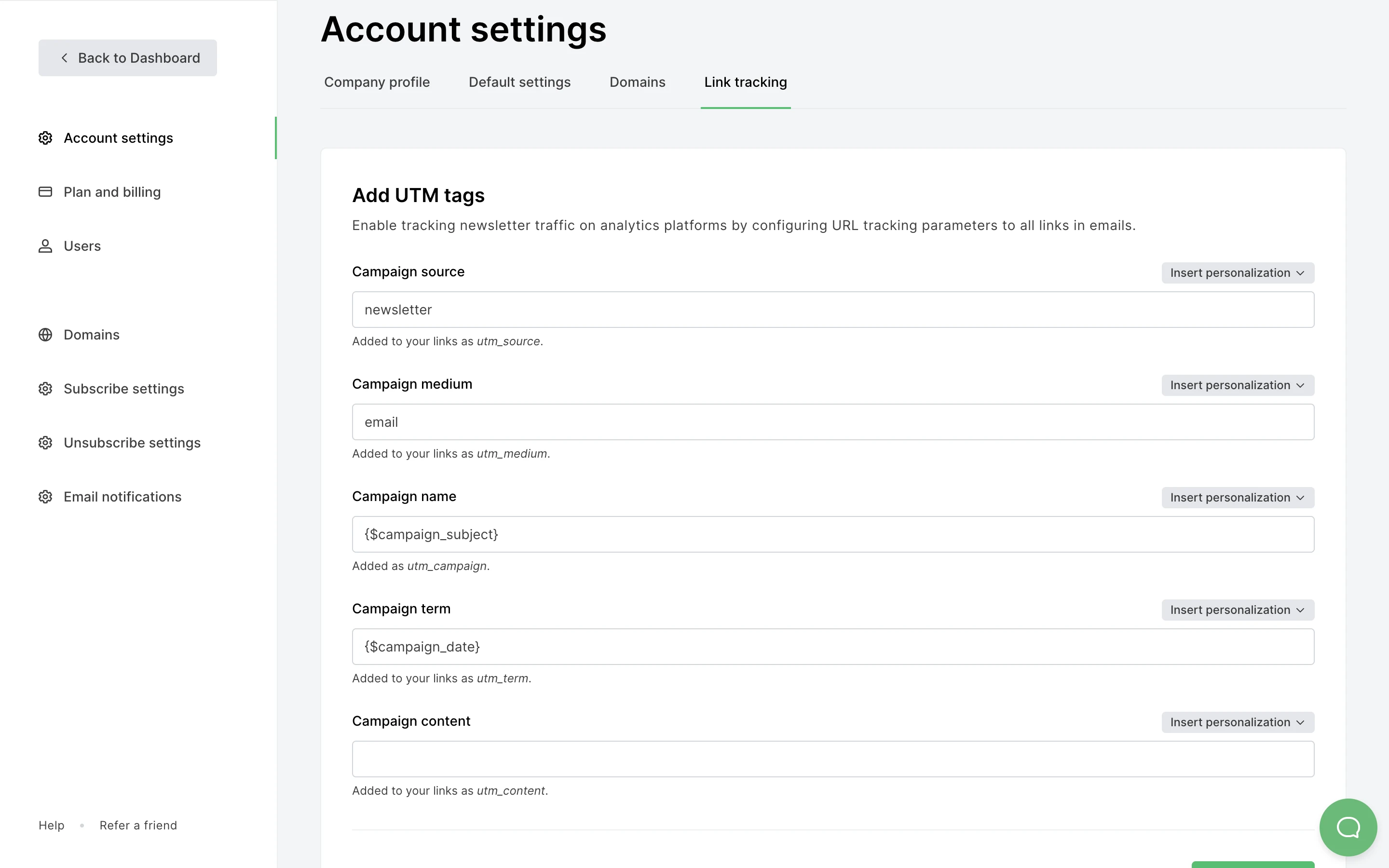Click the utm_source helper text
Image resolution: width=1389 pixels, height=868 pixels.
click(x=447, y=341)
